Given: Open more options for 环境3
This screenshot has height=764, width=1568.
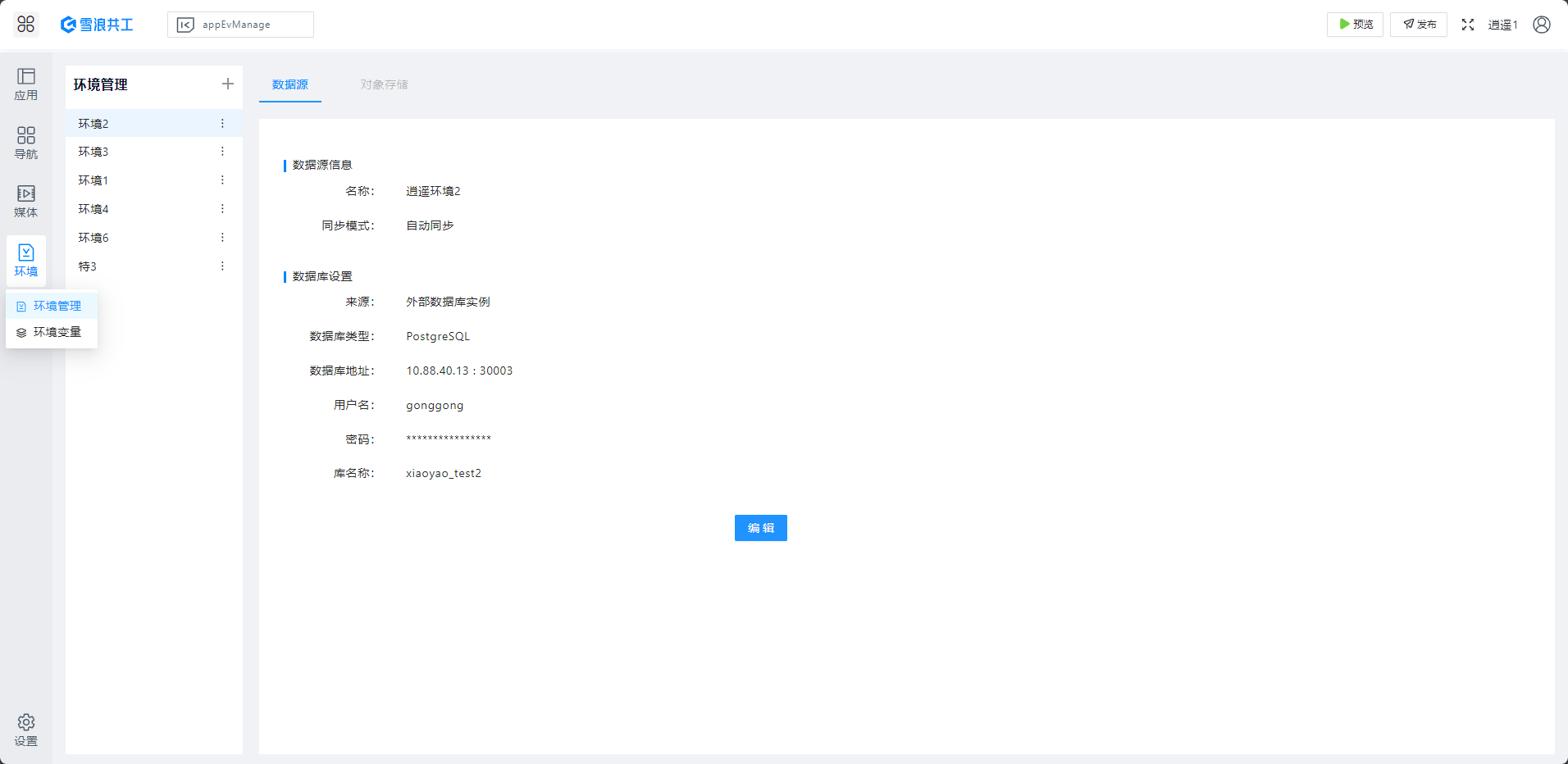Looking at the screenshot, I should (x=222, y=152).
